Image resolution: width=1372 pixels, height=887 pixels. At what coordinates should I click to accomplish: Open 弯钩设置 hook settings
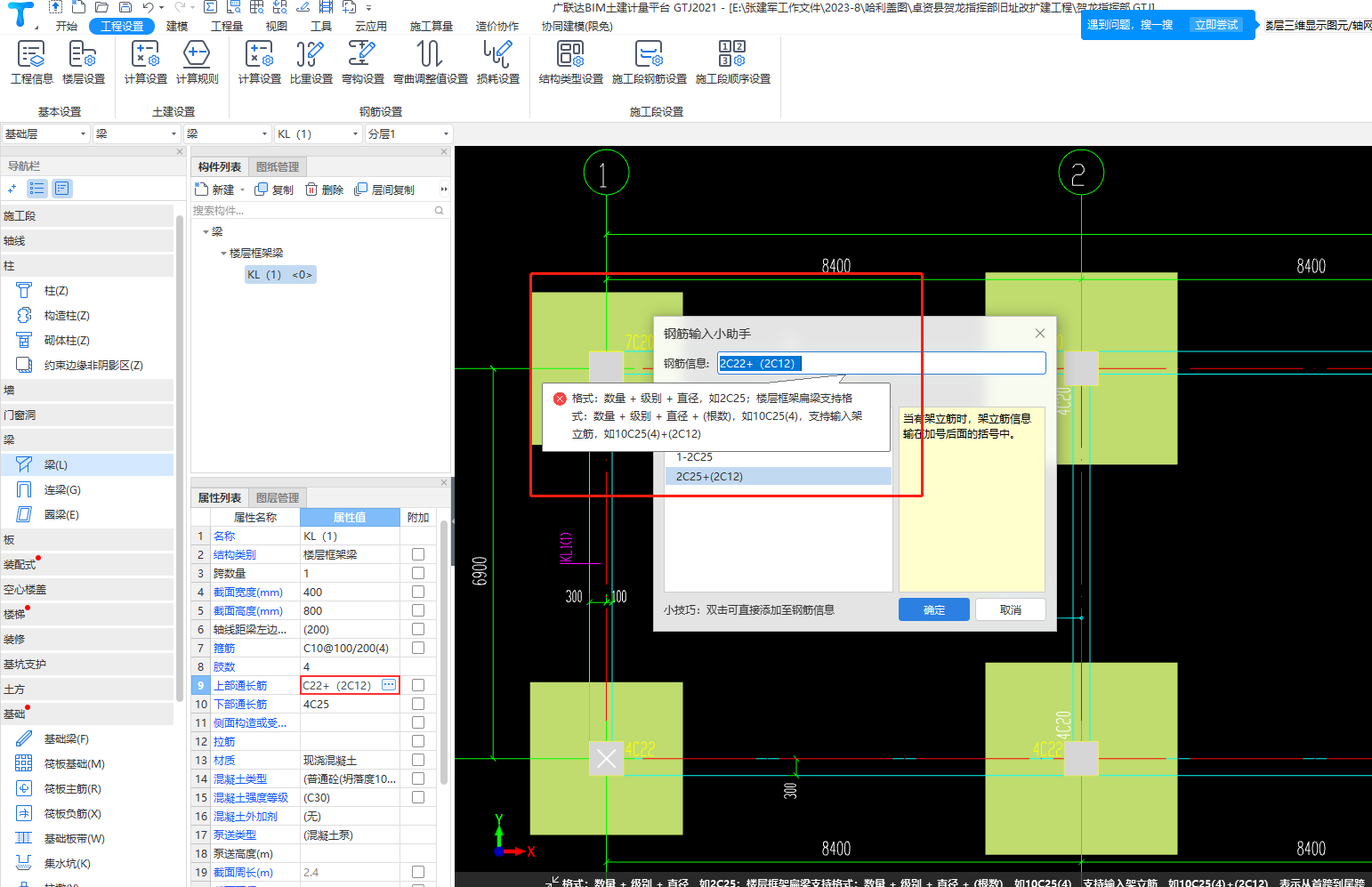pos(362,62)
